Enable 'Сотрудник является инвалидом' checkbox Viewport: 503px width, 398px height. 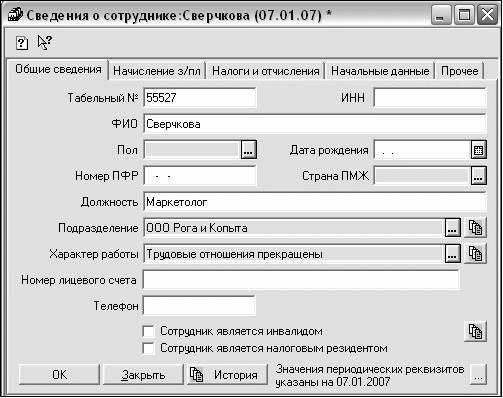(148, 331)
